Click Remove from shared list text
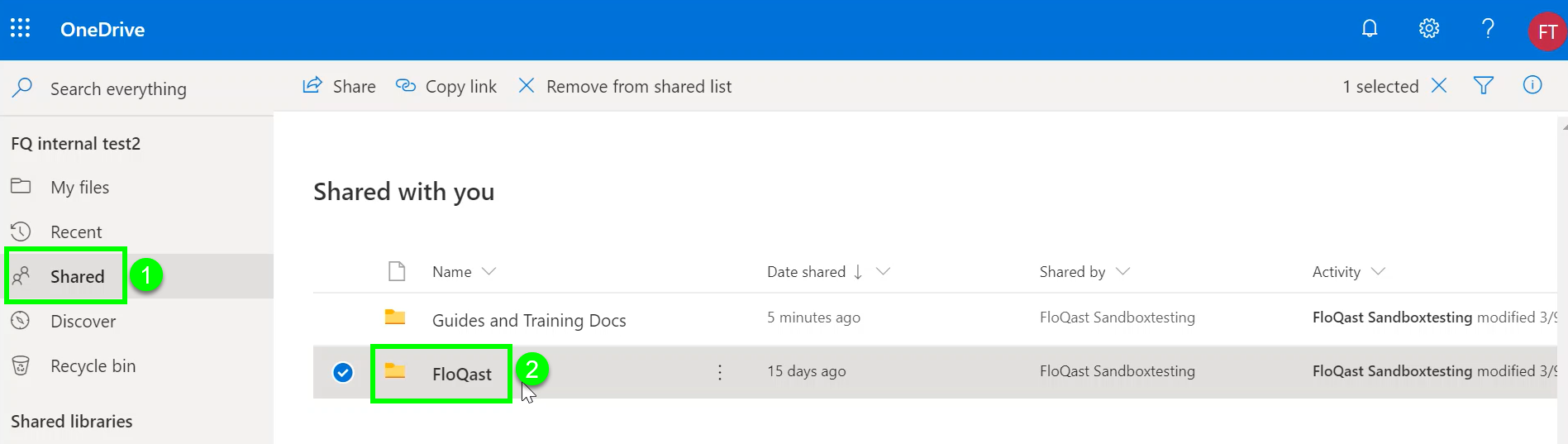Screen dimensions: 1568x444 coord(639,86)
